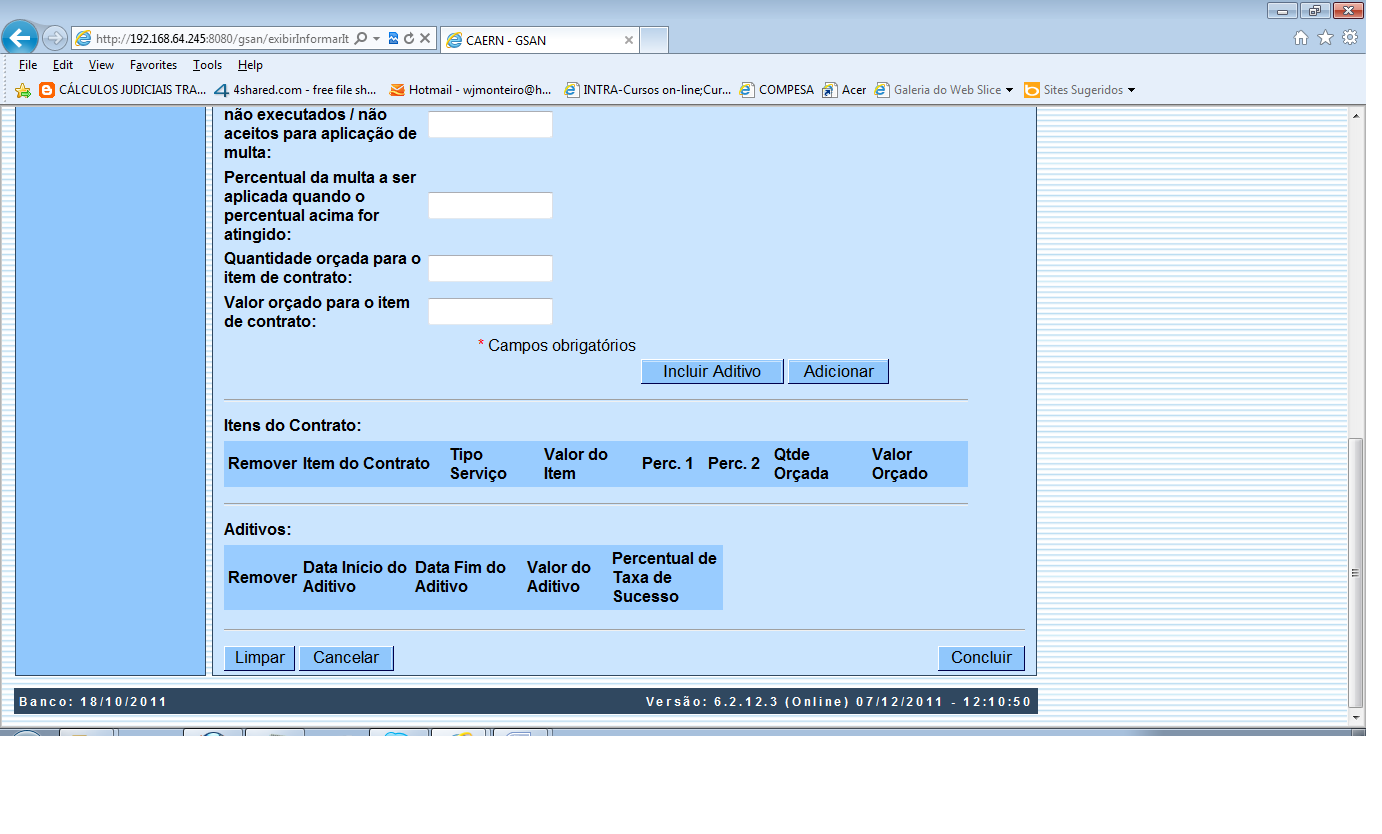Open the View menu

click(101, 65)
